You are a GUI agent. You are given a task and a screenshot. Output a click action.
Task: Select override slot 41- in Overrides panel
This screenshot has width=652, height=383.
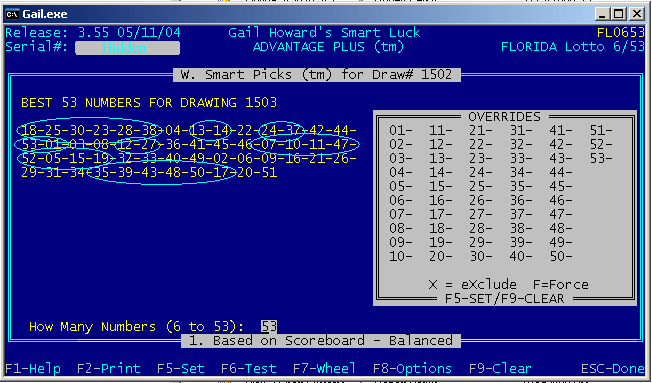pos(561,131)
